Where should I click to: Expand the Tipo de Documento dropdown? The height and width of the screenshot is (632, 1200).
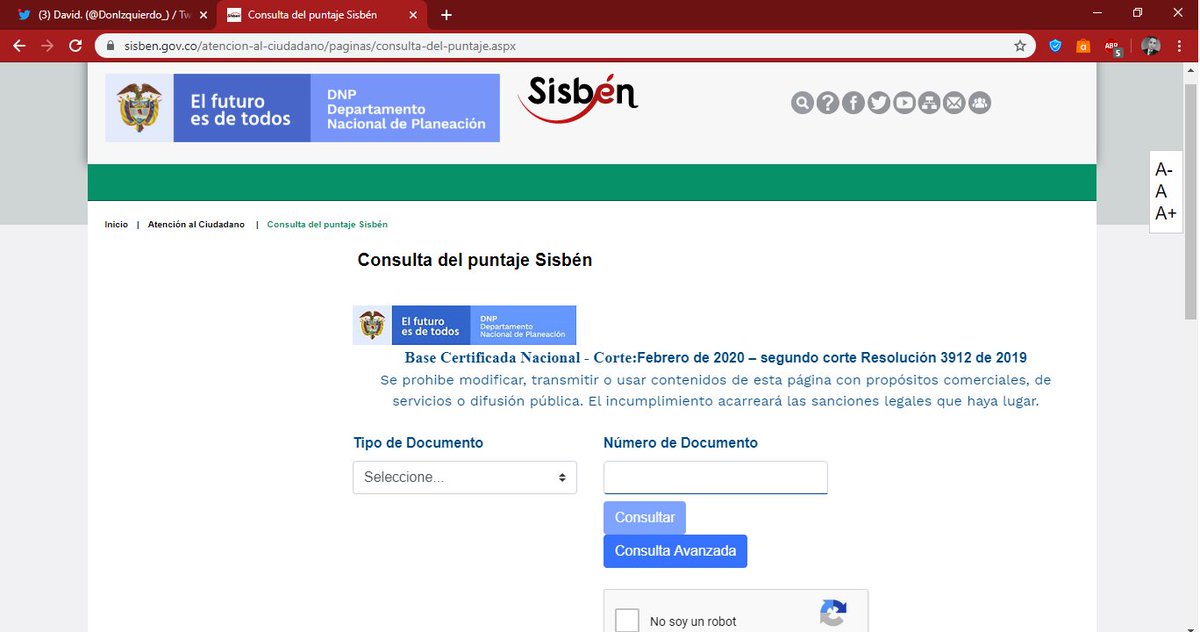point(465,478)
